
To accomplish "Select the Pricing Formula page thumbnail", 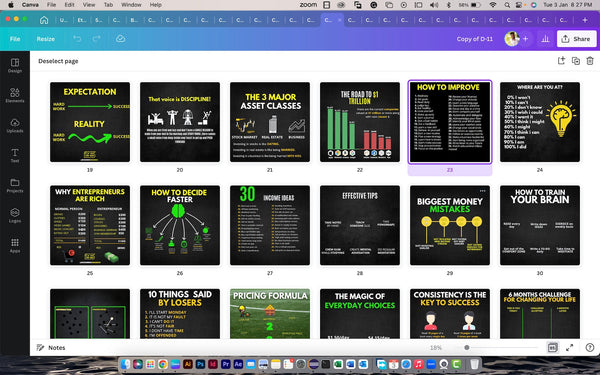I will coord(270,313).
